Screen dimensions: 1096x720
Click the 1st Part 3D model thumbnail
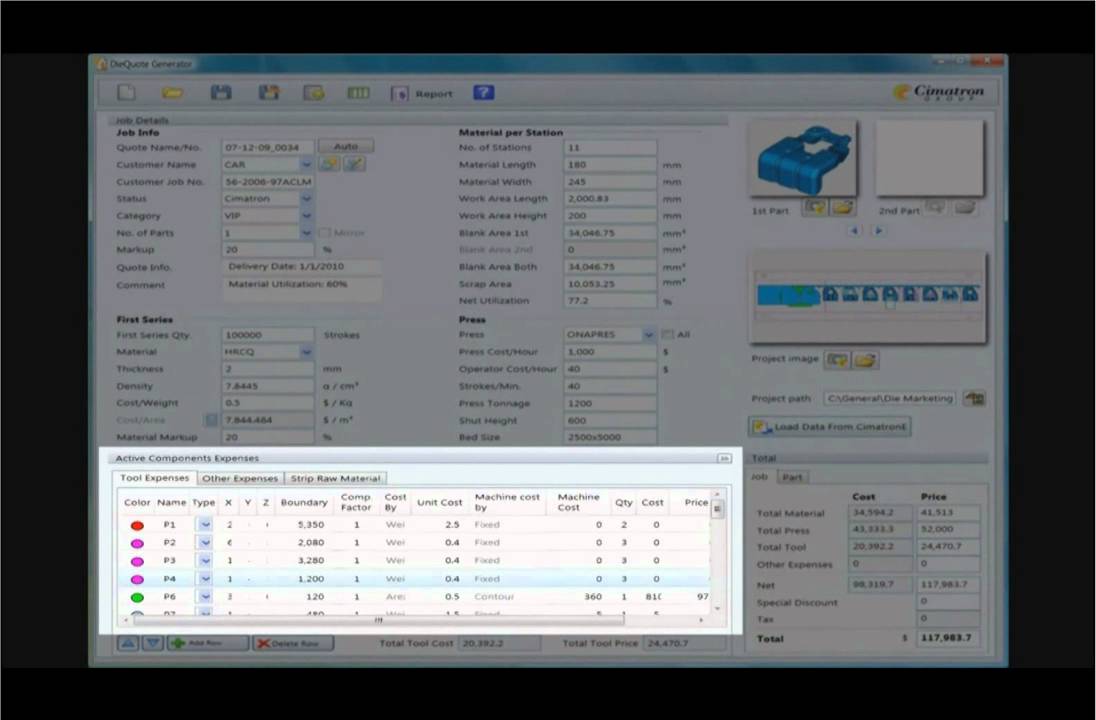click(x=803, y=159)
